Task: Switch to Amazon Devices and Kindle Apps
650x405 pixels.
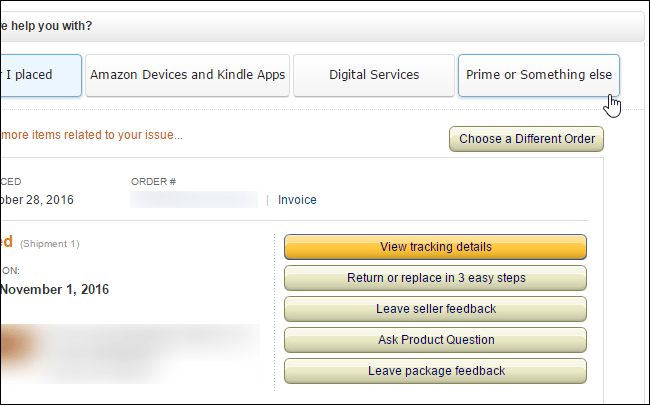Action: (187, 75)
